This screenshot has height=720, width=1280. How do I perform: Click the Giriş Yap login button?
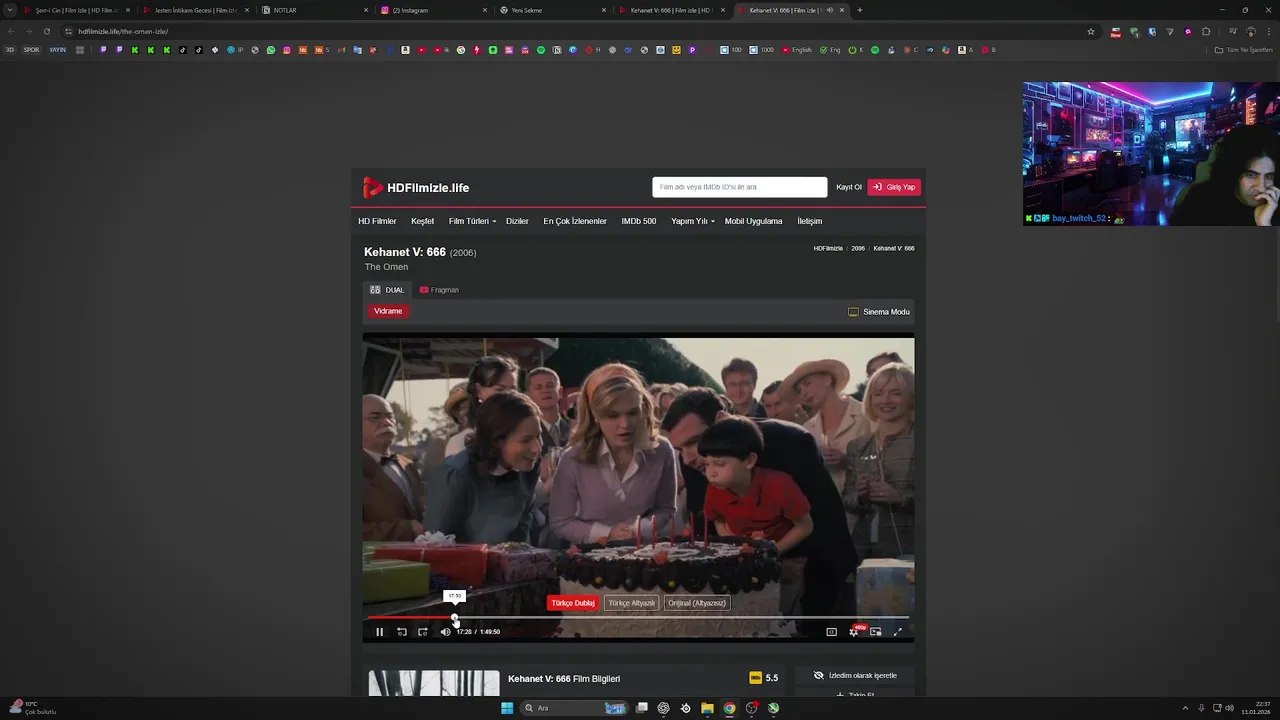pos(894,187)
